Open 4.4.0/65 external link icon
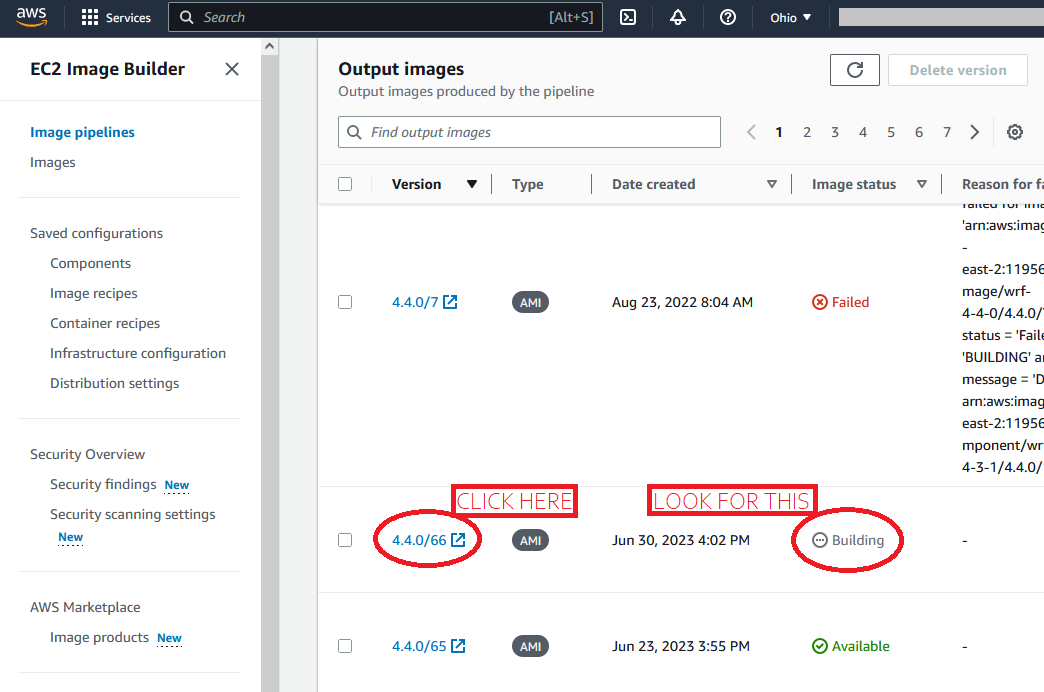The width and height of the screenshot is (1044, 692). point(458,645)
